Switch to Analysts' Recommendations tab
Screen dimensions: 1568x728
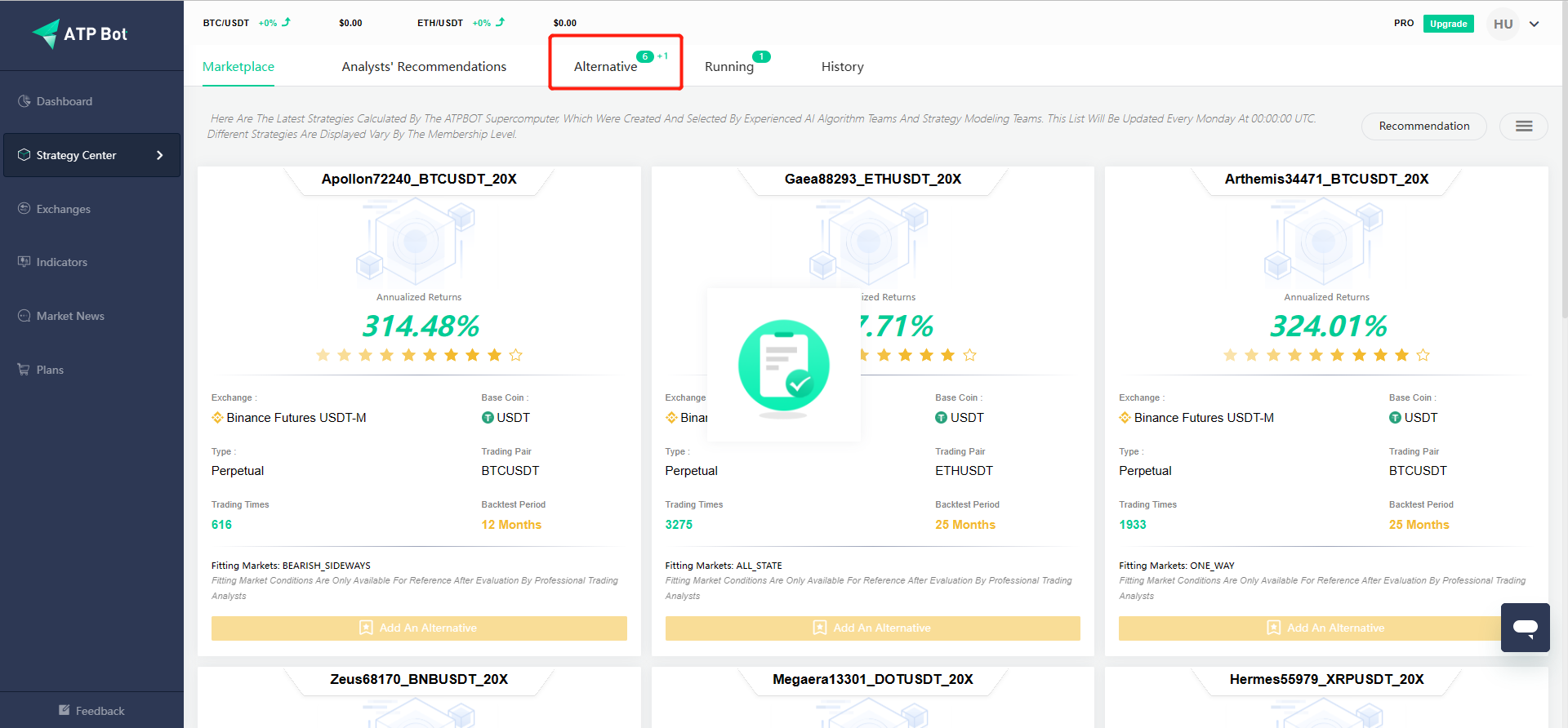pyautogui.click(x=424, y=67)
